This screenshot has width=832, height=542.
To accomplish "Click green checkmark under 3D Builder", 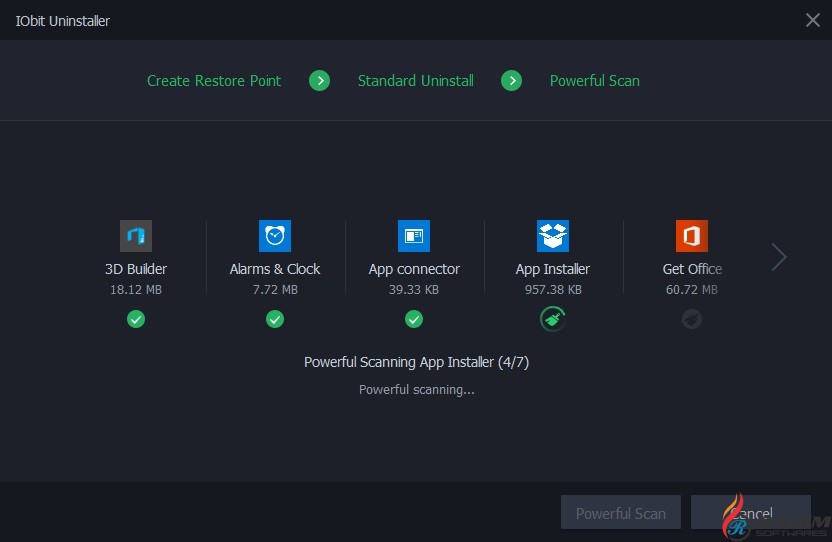I will tap(136, 319).
